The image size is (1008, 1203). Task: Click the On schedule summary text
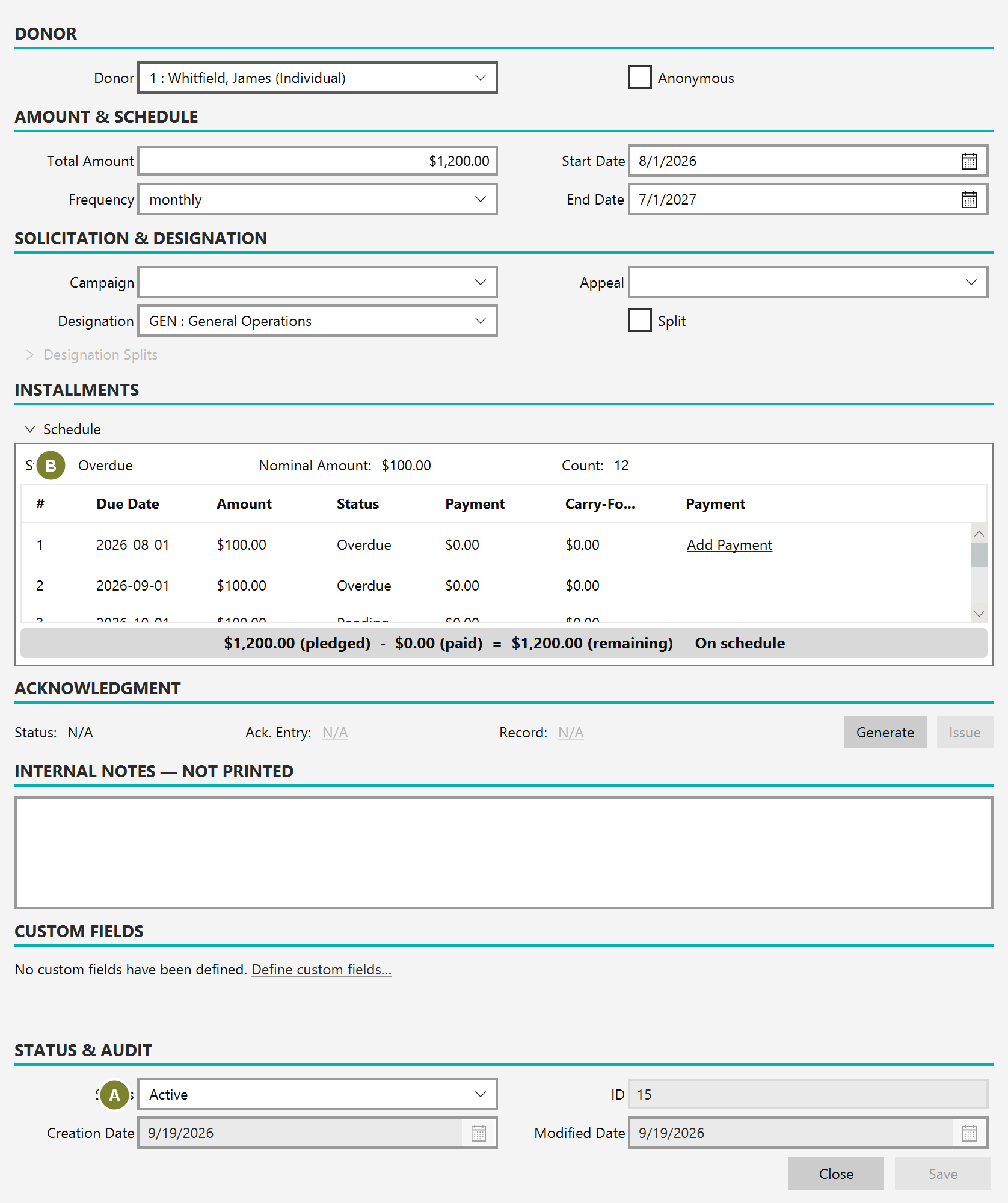pos(740,643)
